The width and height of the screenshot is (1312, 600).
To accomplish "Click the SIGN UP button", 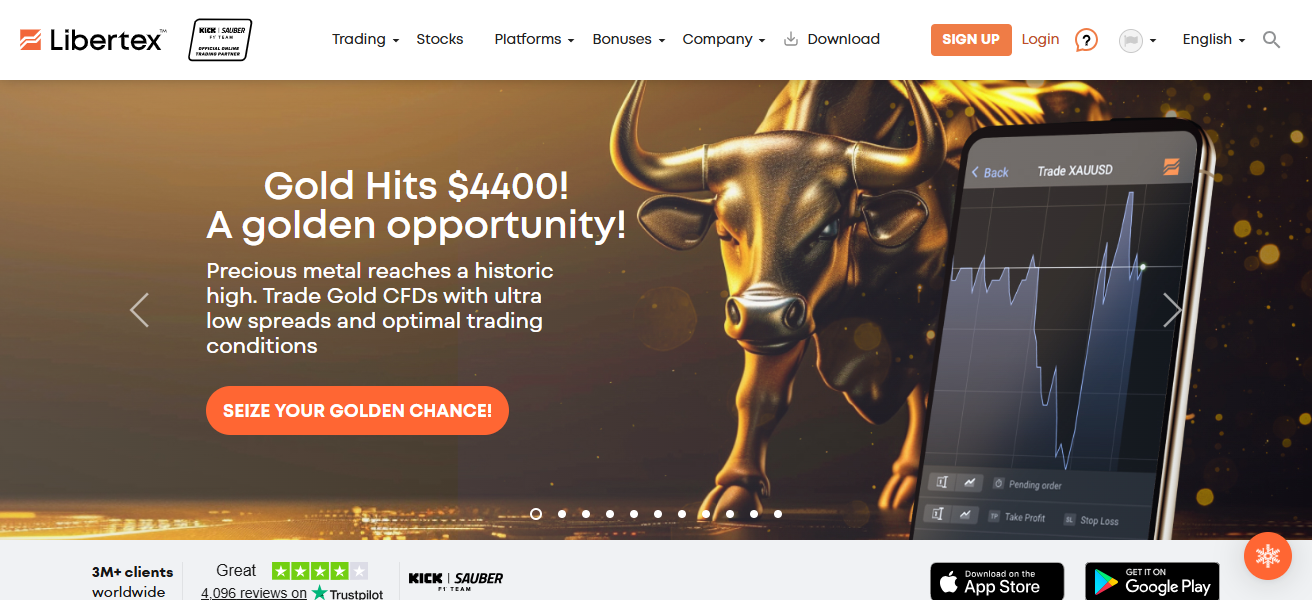I will pyautogui.click(x=971, y=40).
